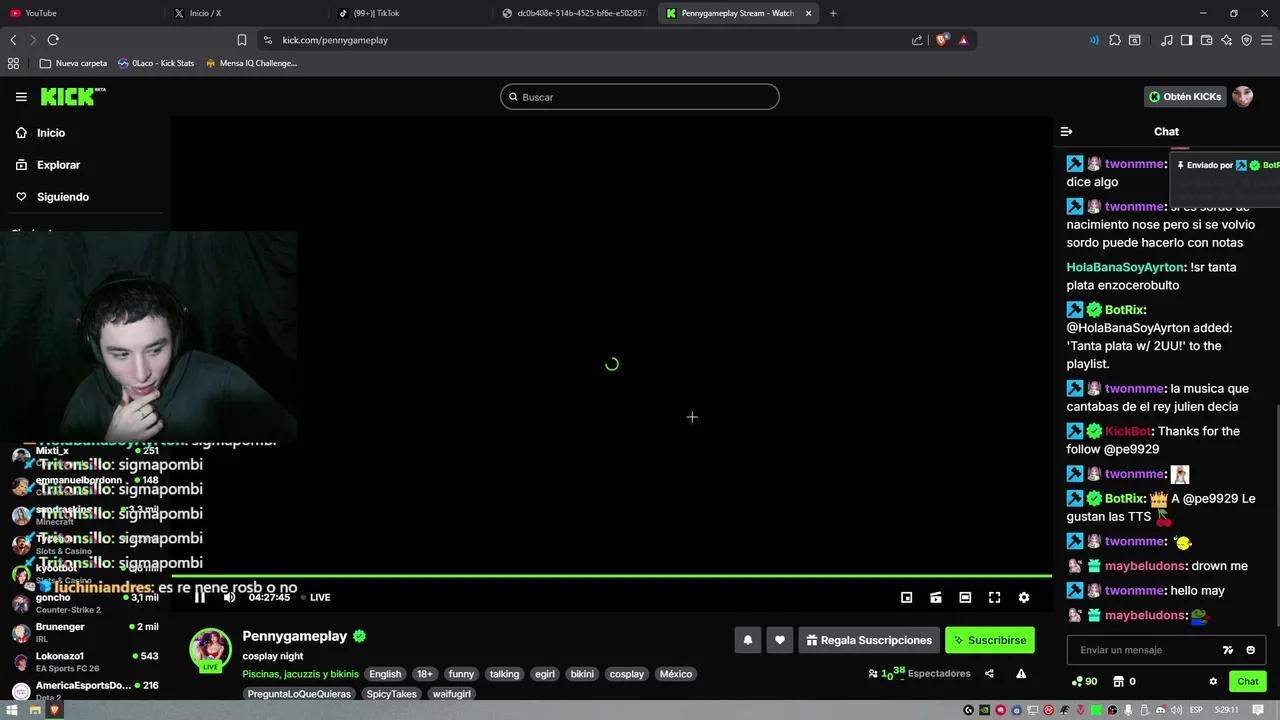Open the user profile avatar menu
Viewport: 1280px width, 720px height.
tap(1242, 97)
